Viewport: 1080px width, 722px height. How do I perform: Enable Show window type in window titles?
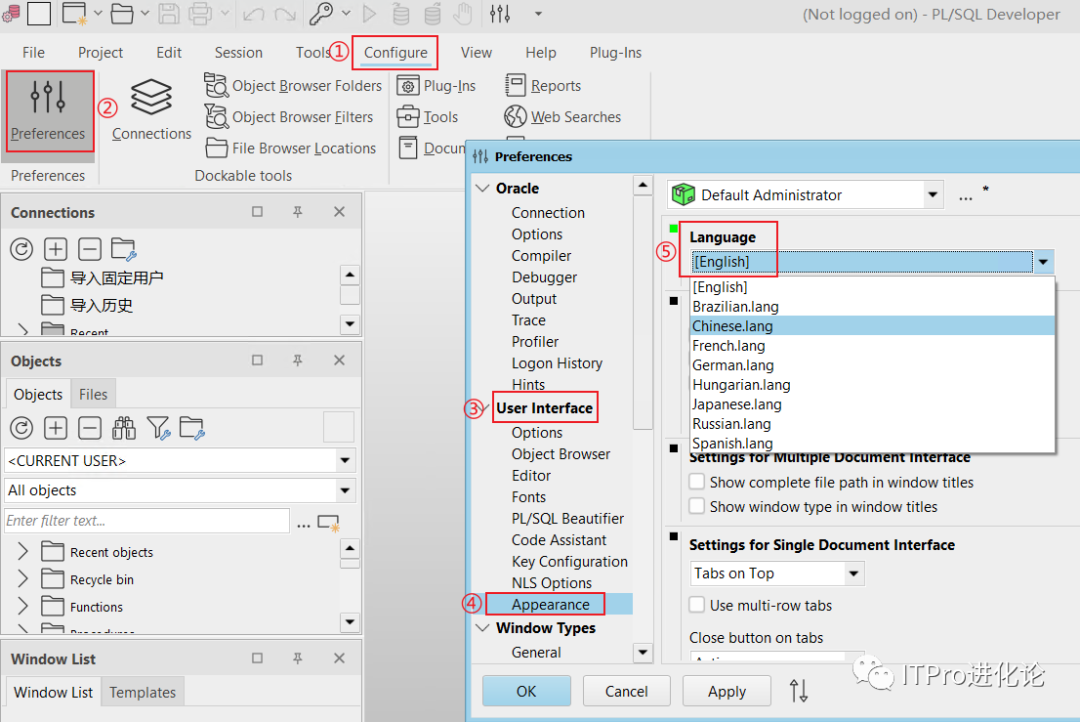pos(697,506)
